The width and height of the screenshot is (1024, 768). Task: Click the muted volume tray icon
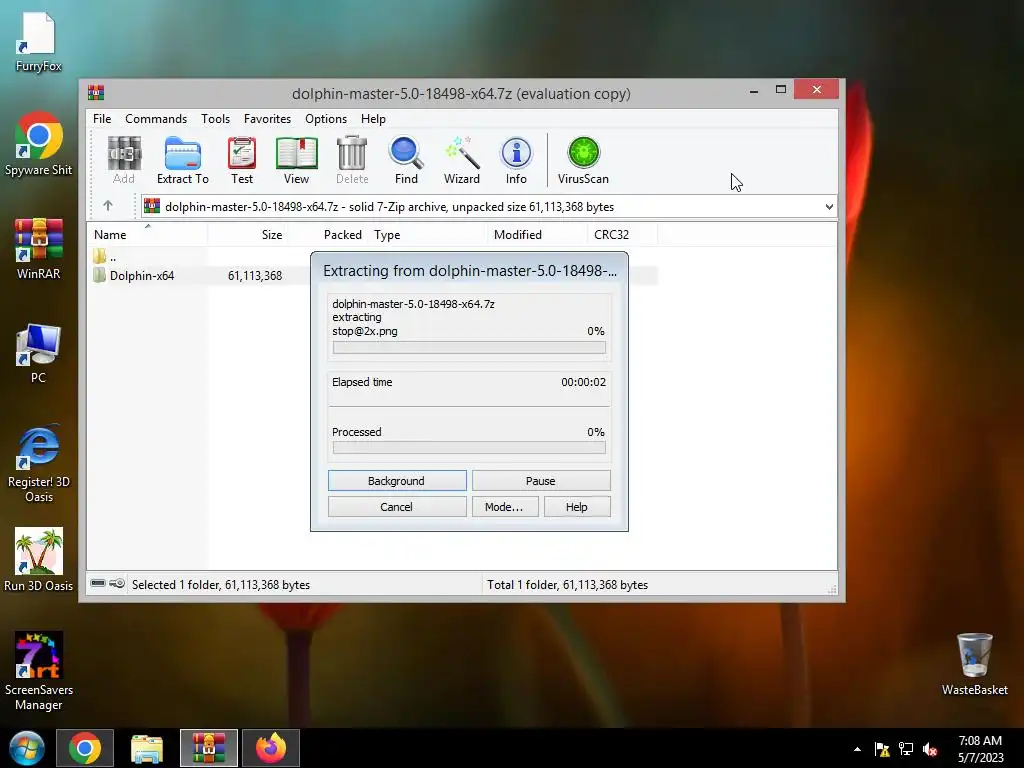point(930,749)
